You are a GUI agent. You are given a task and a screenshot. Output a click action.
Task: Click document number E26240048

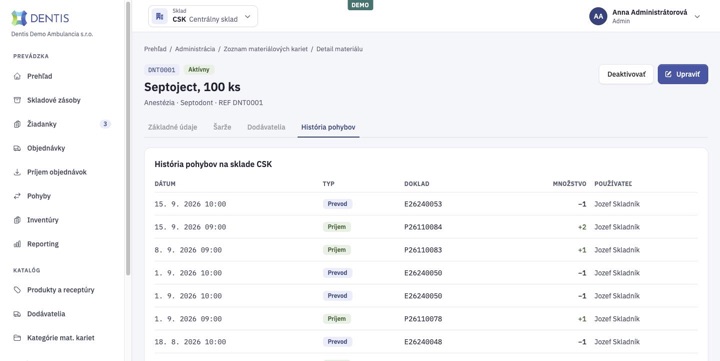[423, 342]
